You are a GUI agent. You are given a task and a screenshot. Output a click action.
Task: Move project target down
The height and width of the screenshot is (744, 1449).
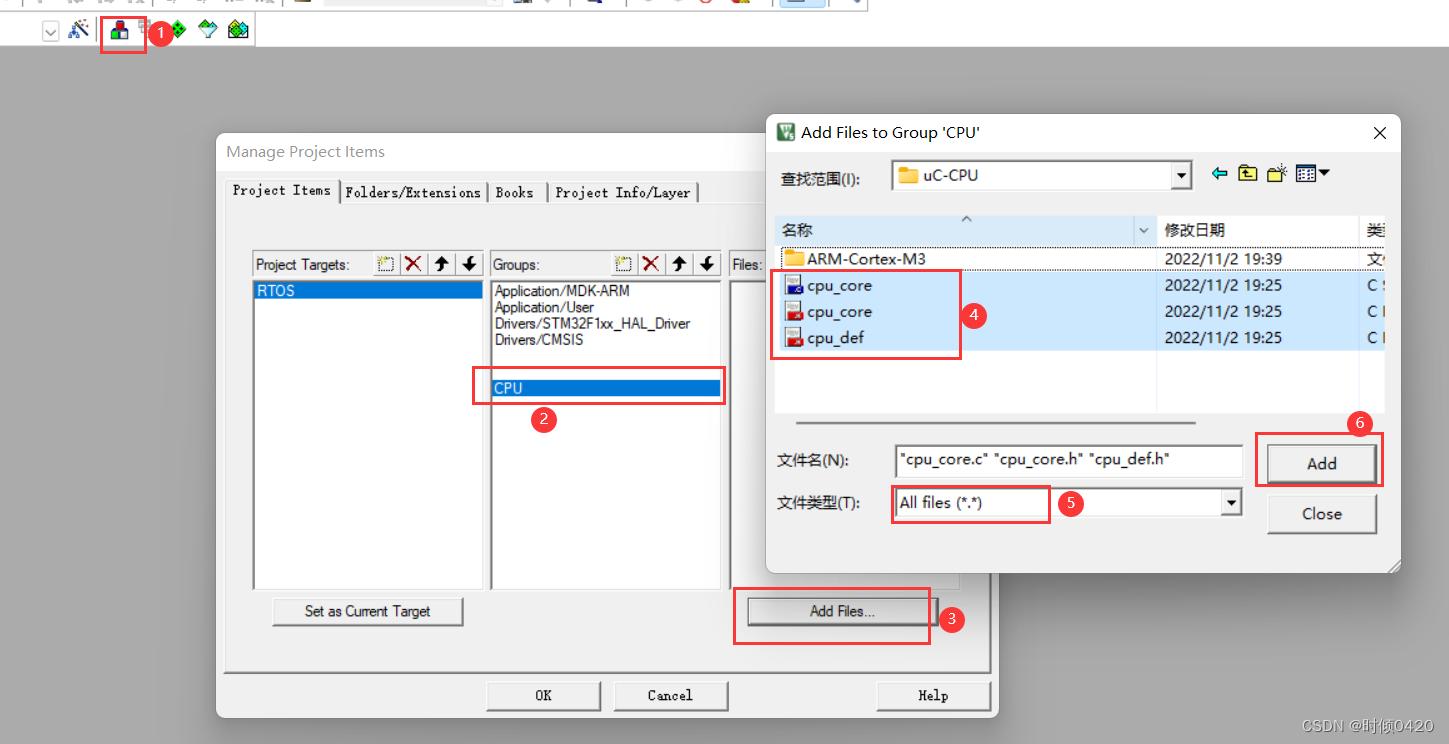[x=469, y=264]
